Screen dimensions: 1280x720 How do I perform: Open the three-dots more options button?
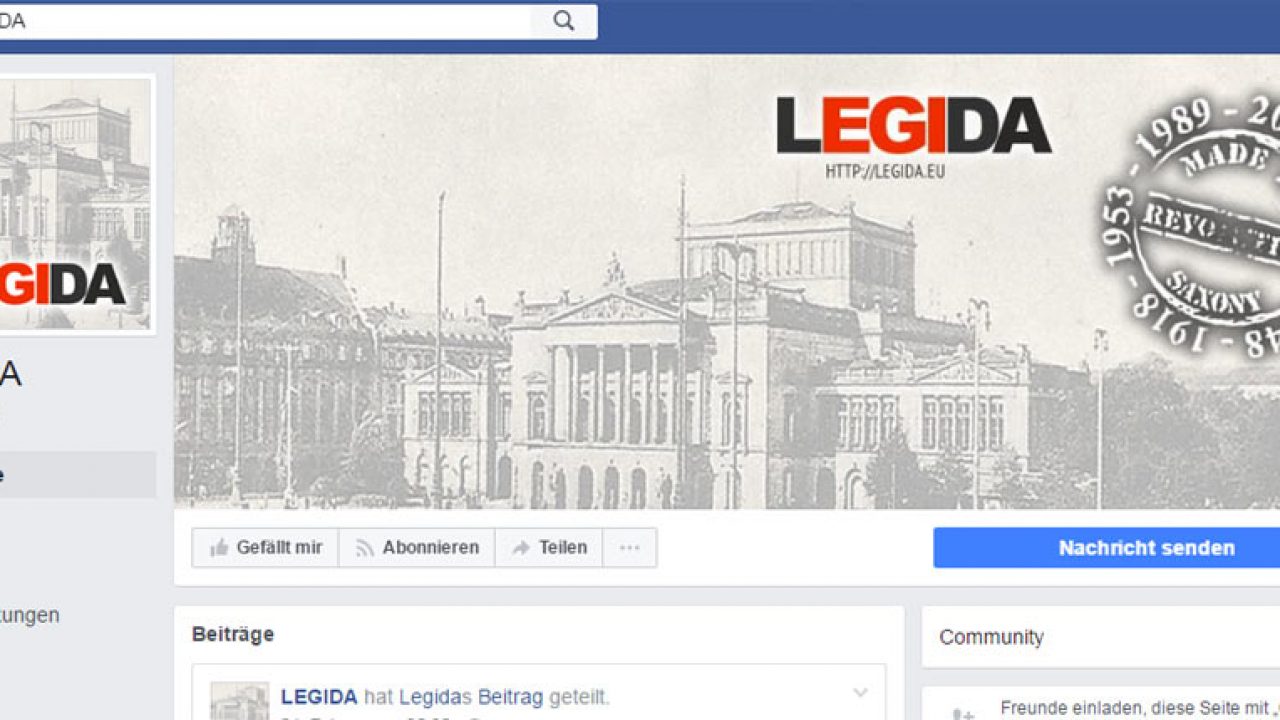pyautogui.click(x=629, y=548)
